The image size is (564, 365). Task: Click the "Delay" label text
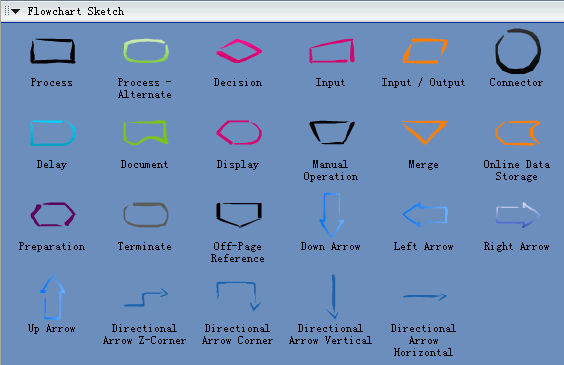click(x=52, y=165)
